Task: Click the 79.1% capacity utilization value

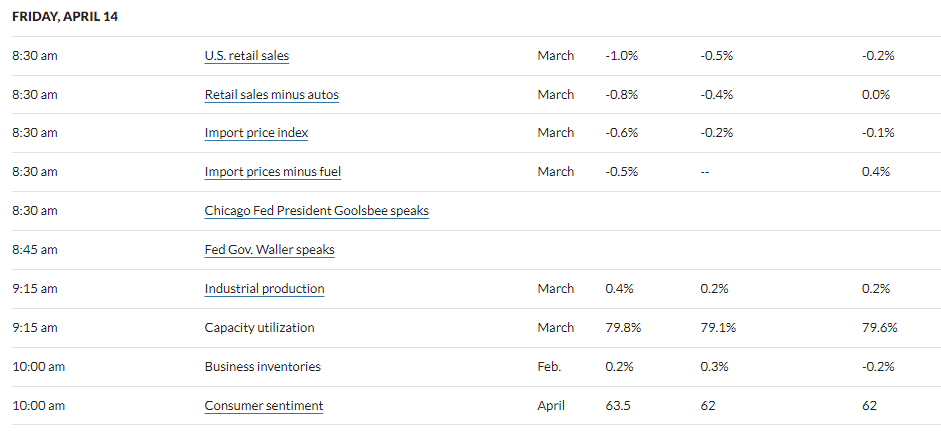Action: (x=719, y=328)
